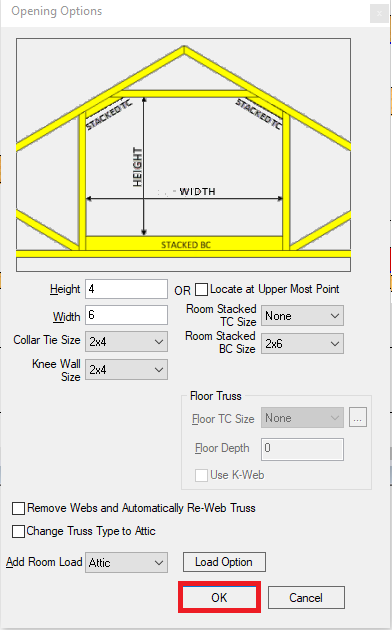Screen dimensions: 392x630
Task: Click the Load Option button
Action: point(224,562)
